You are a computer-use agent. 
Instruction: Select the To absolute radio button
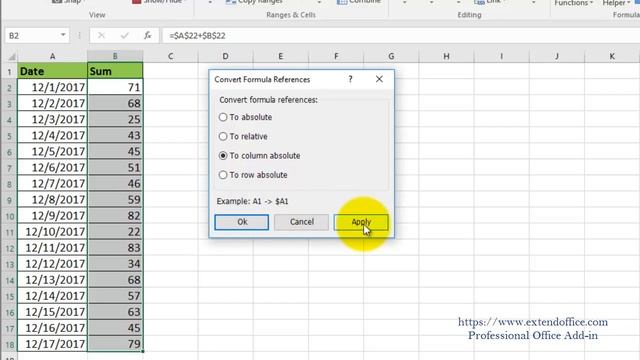click(x=223, y=117)
